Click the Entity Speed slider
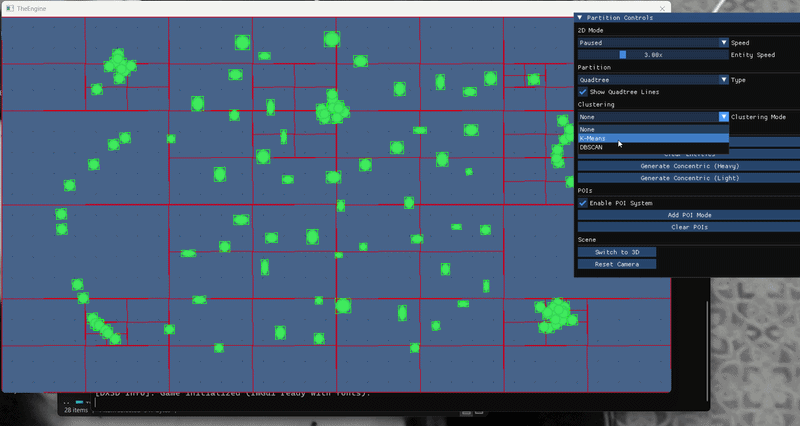 (x=652, y=55)
